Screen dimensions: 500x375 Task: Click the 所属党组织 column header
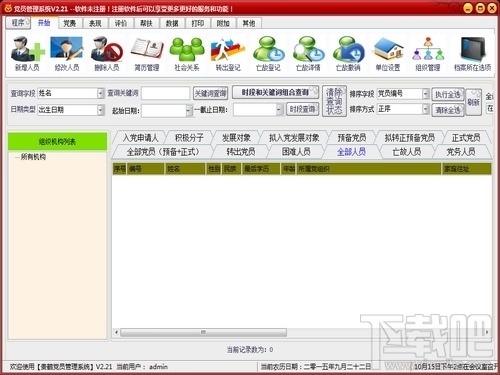click(369, 169)
